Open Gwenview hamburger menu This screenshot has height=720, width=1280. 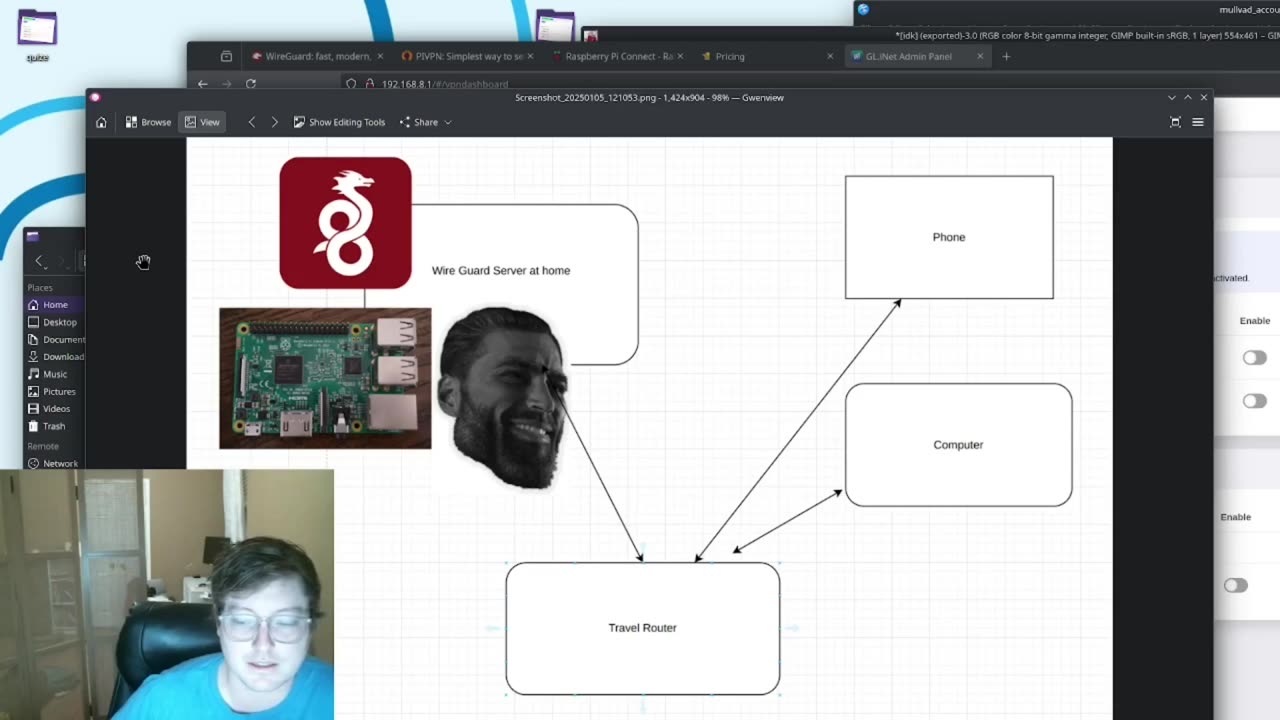(1198, 122)
